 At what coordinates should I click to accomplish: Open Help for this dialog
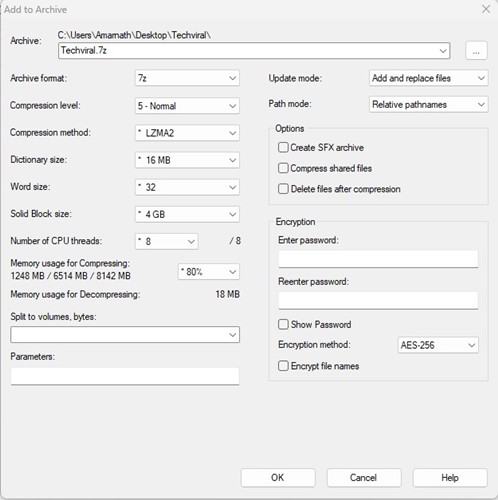pos(450,478)
